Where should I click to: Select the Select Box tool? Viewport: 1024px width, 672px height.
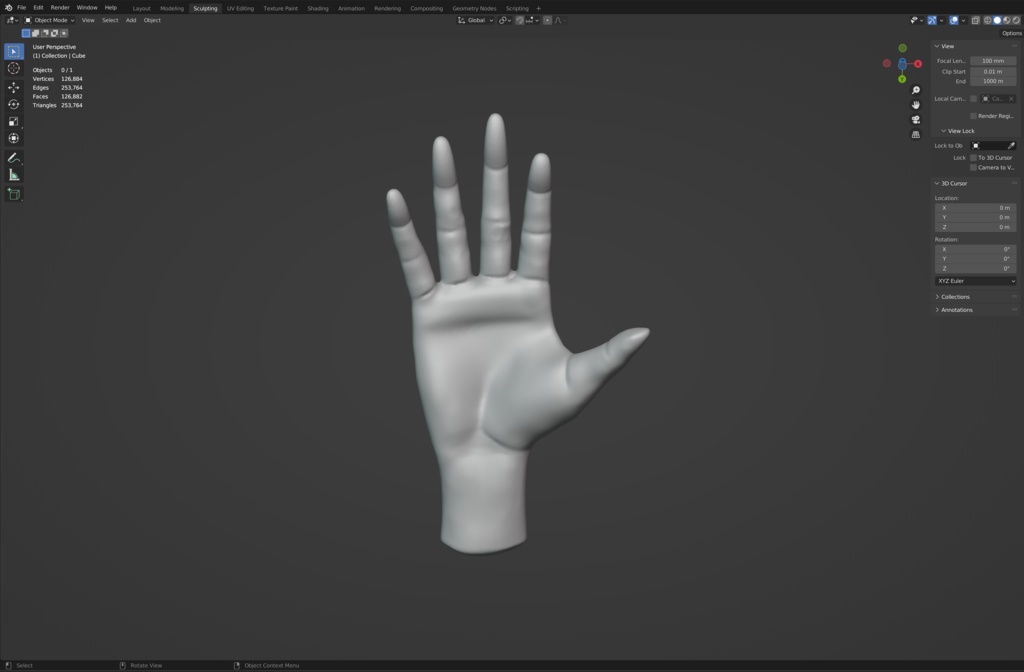14,51
